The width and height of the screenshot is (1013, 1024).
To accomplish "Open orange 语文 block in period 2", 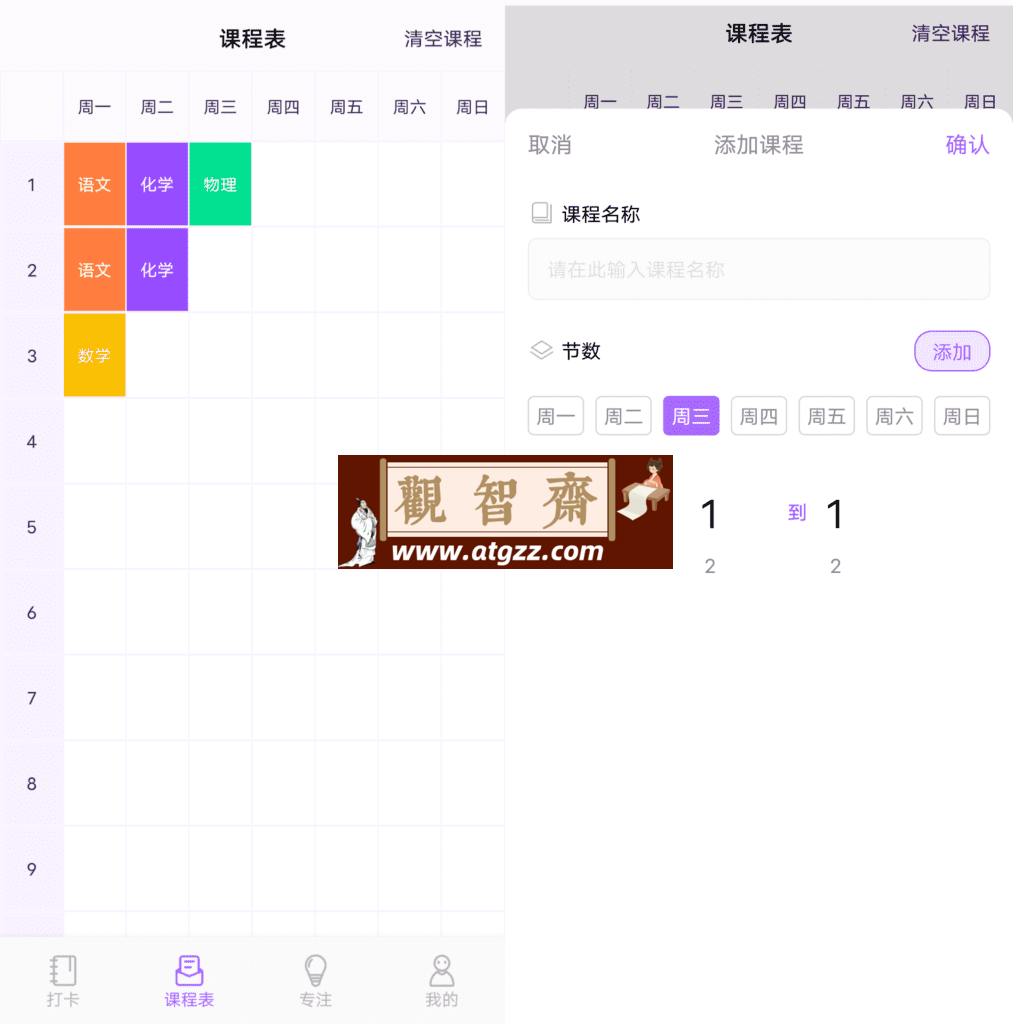I will click(95, 269).
